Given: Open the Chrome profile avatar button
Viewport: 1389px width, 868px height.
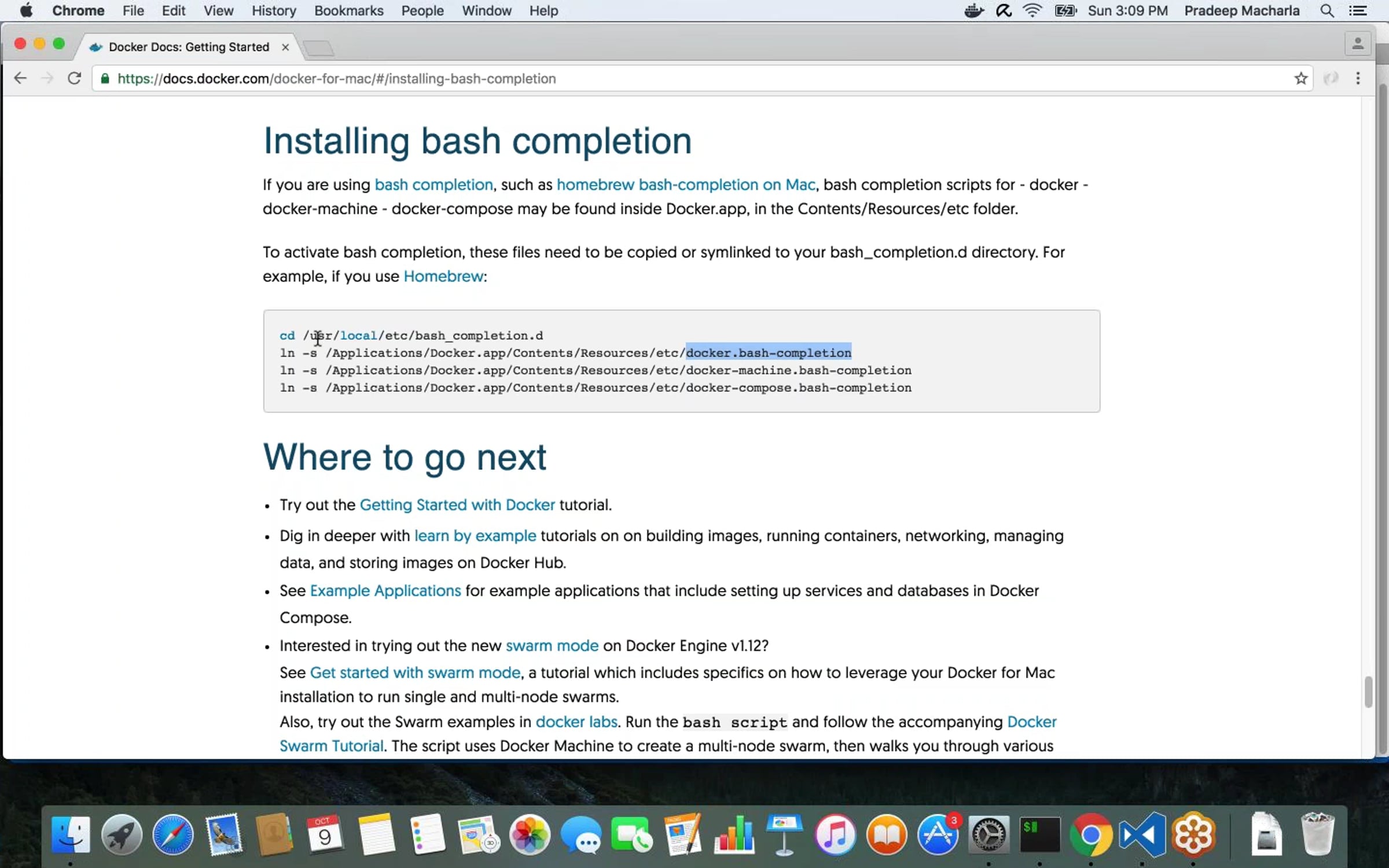Looking at the screenshot, I should point(1357,44).
